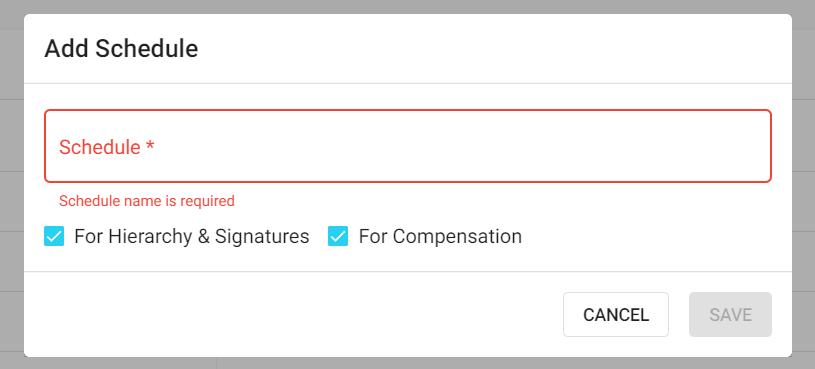Focus the red-outlined Schedule input field
This screenshot has width=815, height=369.
tap(408, 146)
